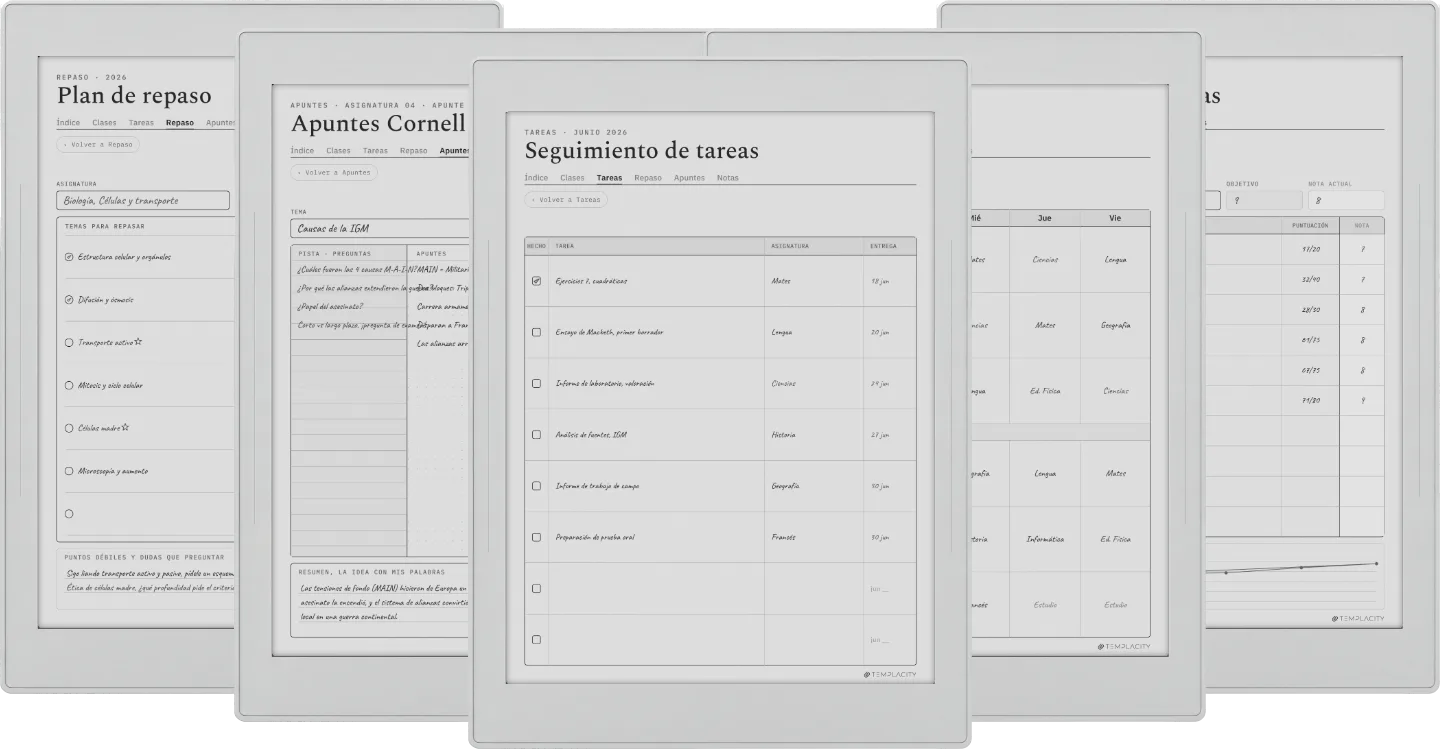Mark 'Mitosis y ciclo celular' circle
The image size is (1440, 750).
[69, 385]
